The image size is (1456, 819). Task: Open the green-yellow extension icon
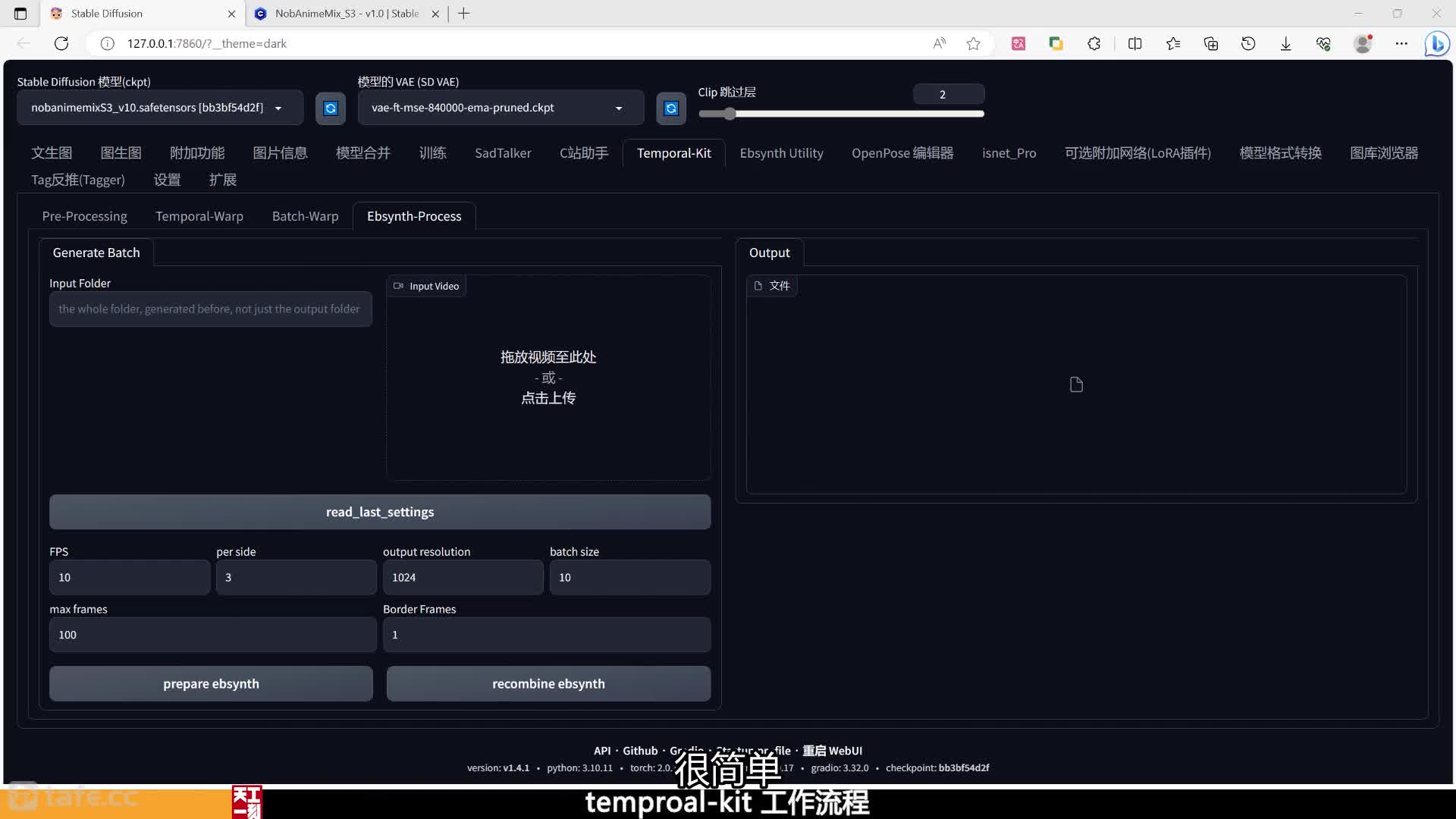coord(1056,43)
